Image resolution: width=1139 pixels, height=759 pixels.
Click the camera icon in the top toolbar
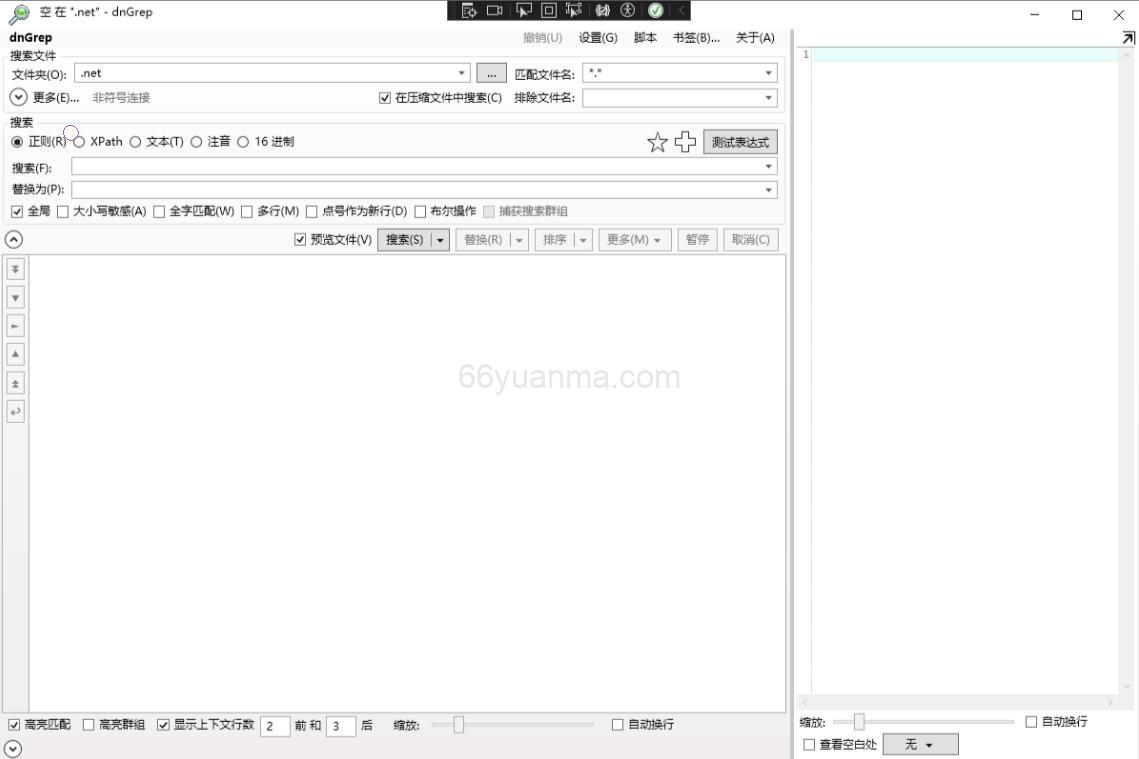point(493,11)
